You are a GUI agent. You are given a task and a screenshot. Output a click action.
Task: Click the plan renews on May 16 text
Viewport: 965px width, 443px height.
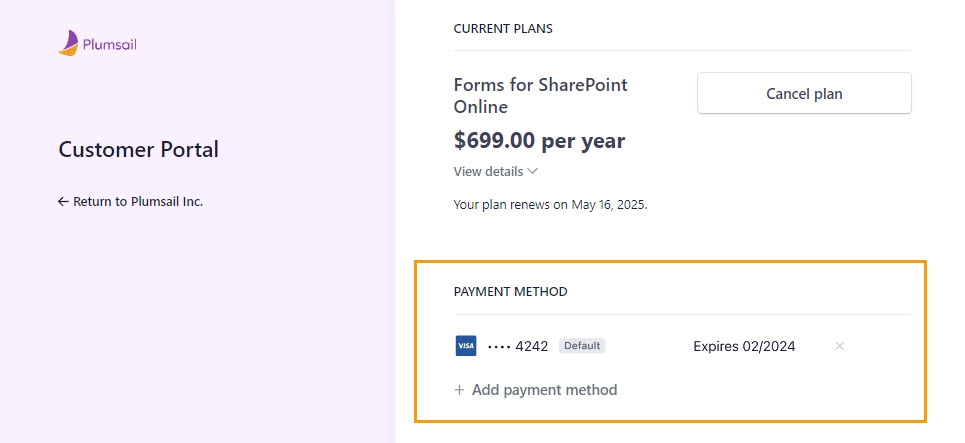tap(550, 205)
